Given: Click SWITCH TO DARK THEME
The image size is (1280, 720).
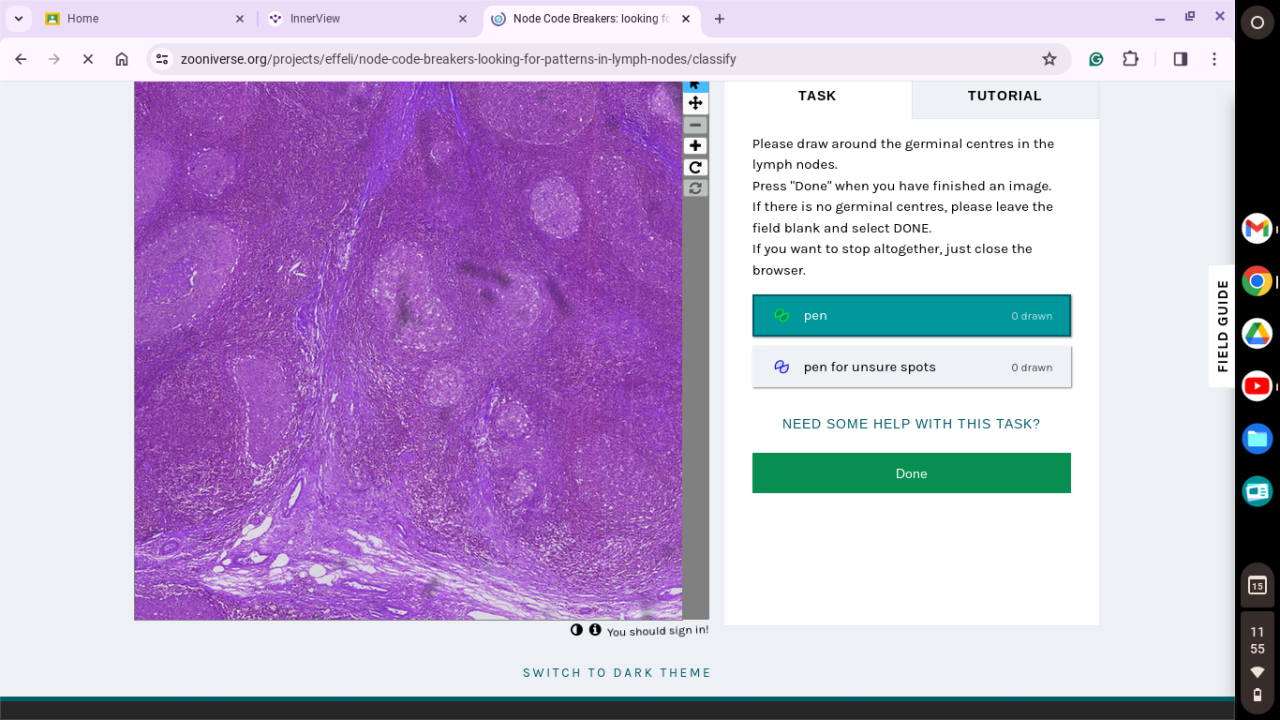Looking at the screenshot, I should [617, 673].
